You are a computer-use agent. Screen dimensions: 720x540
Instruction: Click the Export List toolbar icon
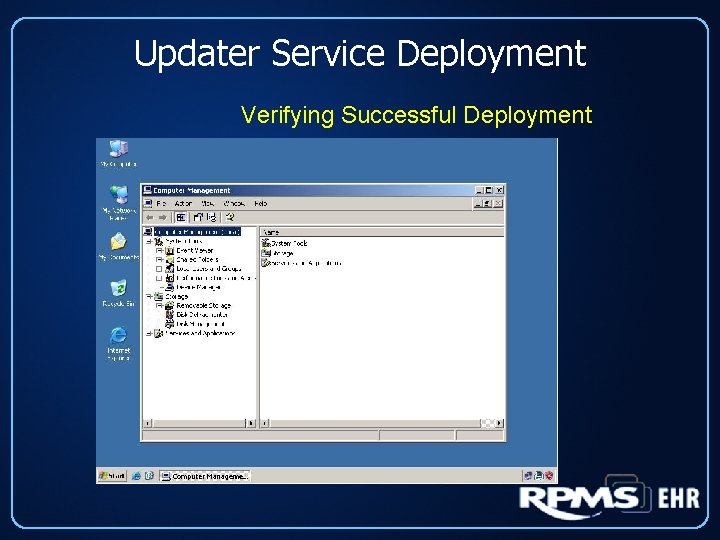(211, 217)
